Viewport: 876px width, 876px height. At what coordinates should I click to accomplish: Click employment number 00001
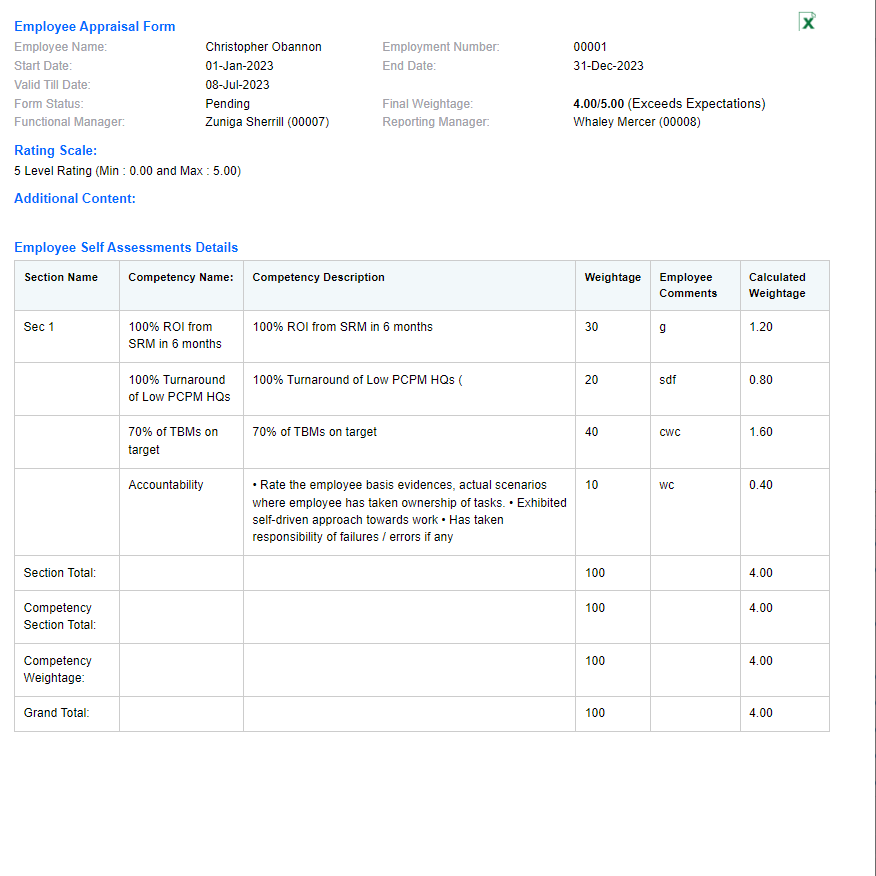pos(589,47)
